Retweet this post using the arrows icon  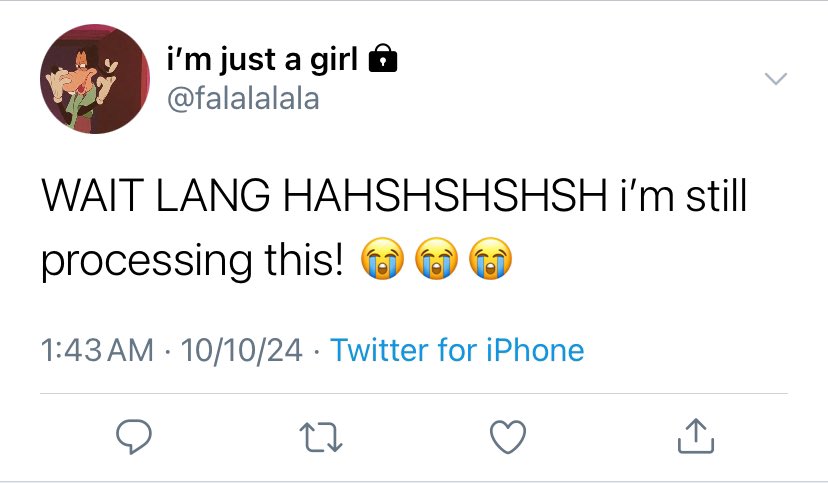321,437
